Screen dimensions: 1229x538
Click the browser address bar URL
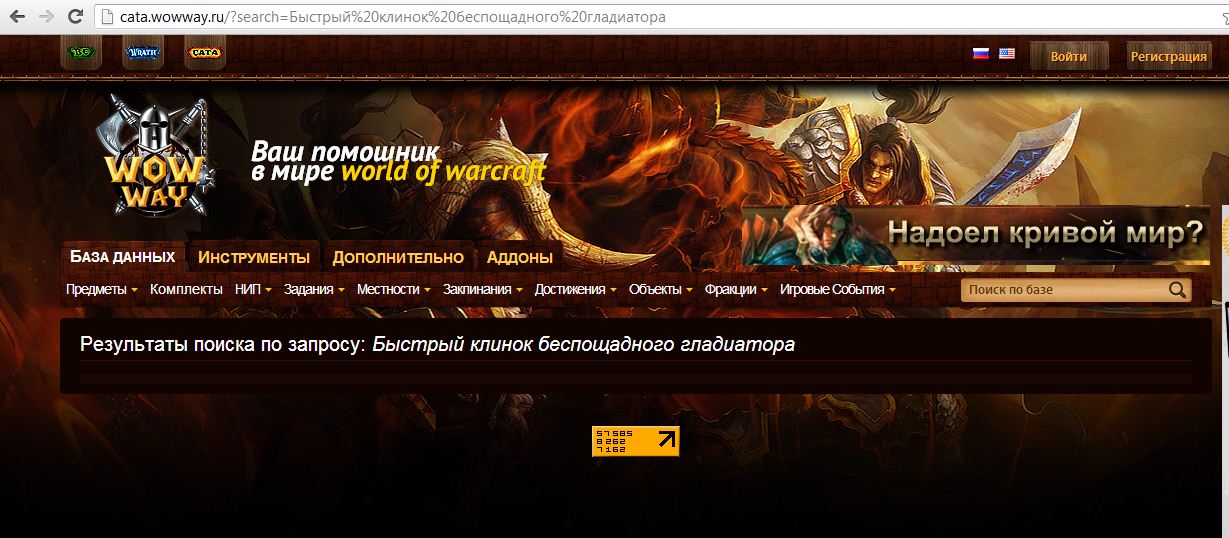(x=393, y=17)
